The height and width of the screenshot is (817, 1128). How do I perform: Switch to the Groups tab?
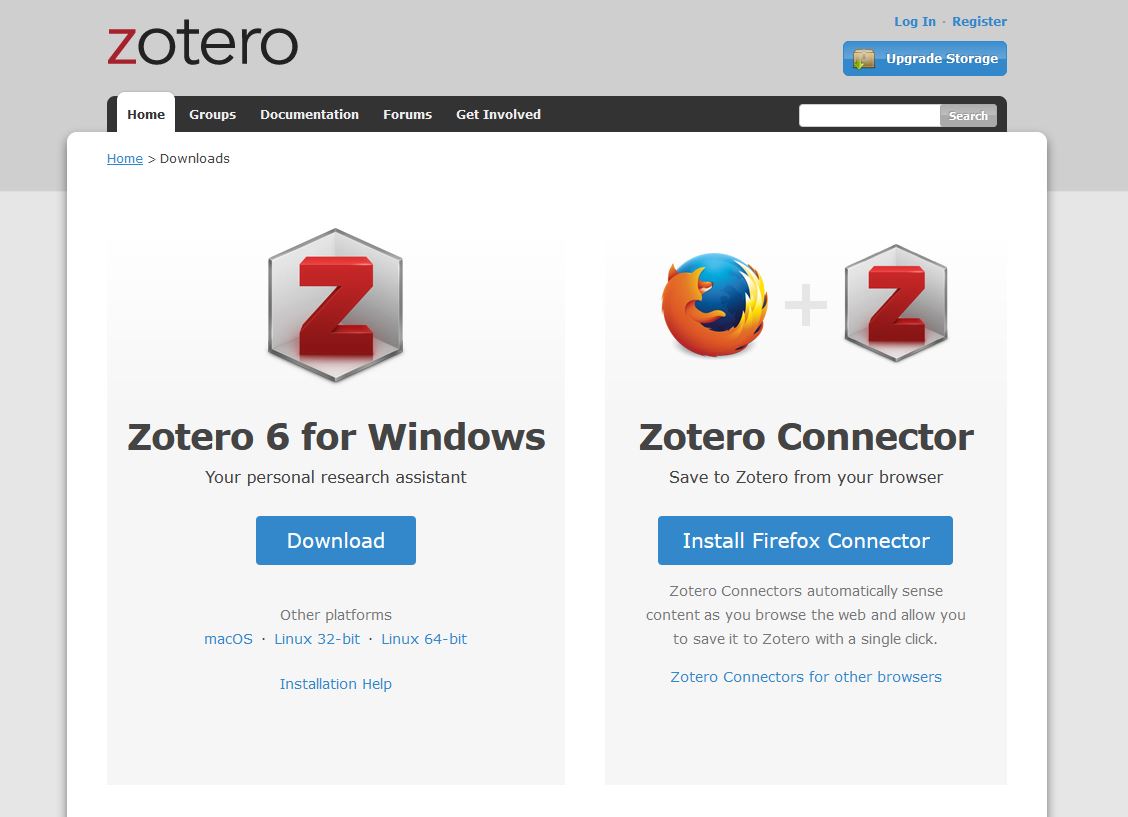(x=212, y=114)
